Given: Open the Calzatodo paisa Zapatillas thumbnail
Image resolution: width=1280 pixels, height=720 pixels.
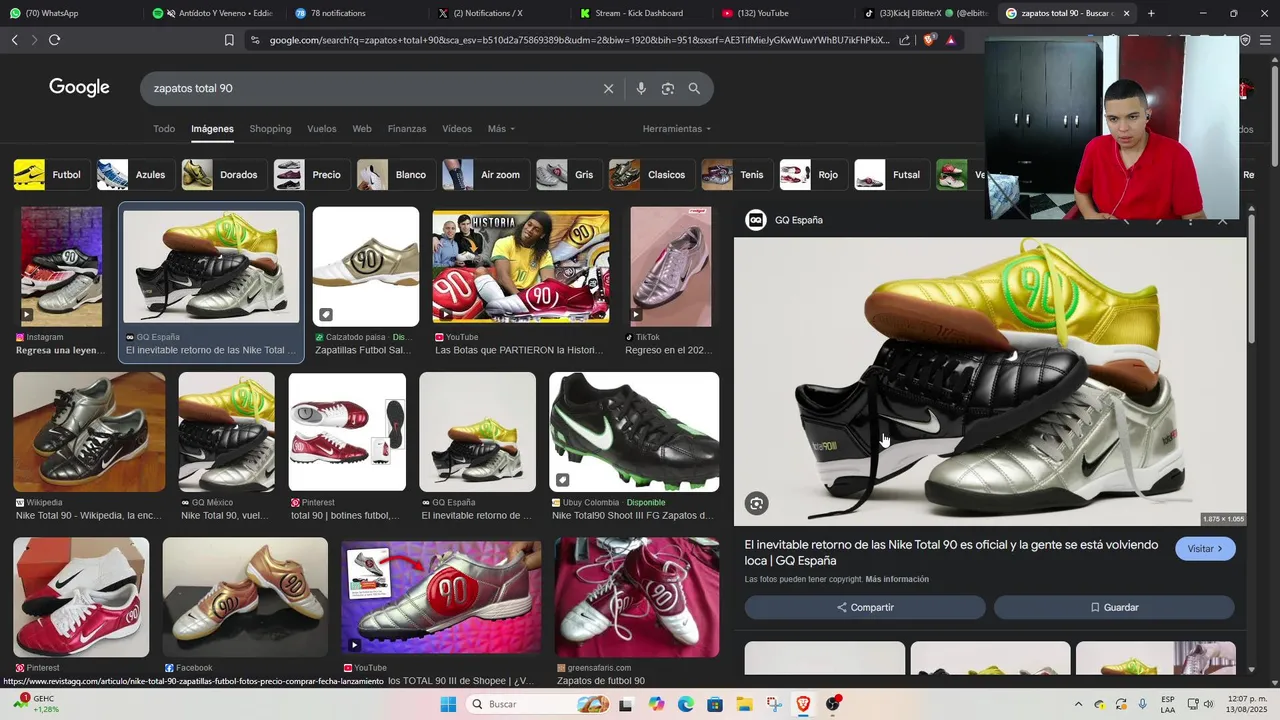Looking at the screenshot, I should coord(366,267).
